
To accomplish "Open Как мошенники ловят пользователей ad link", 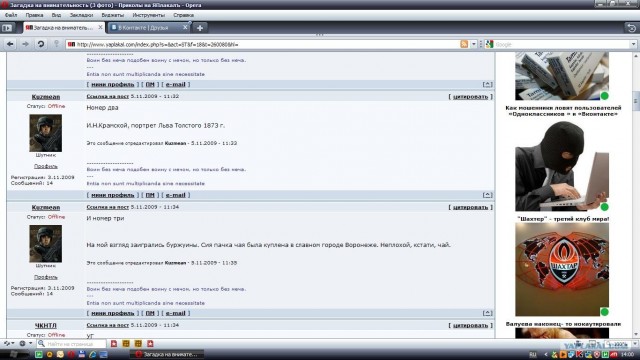I will [563, 111].
